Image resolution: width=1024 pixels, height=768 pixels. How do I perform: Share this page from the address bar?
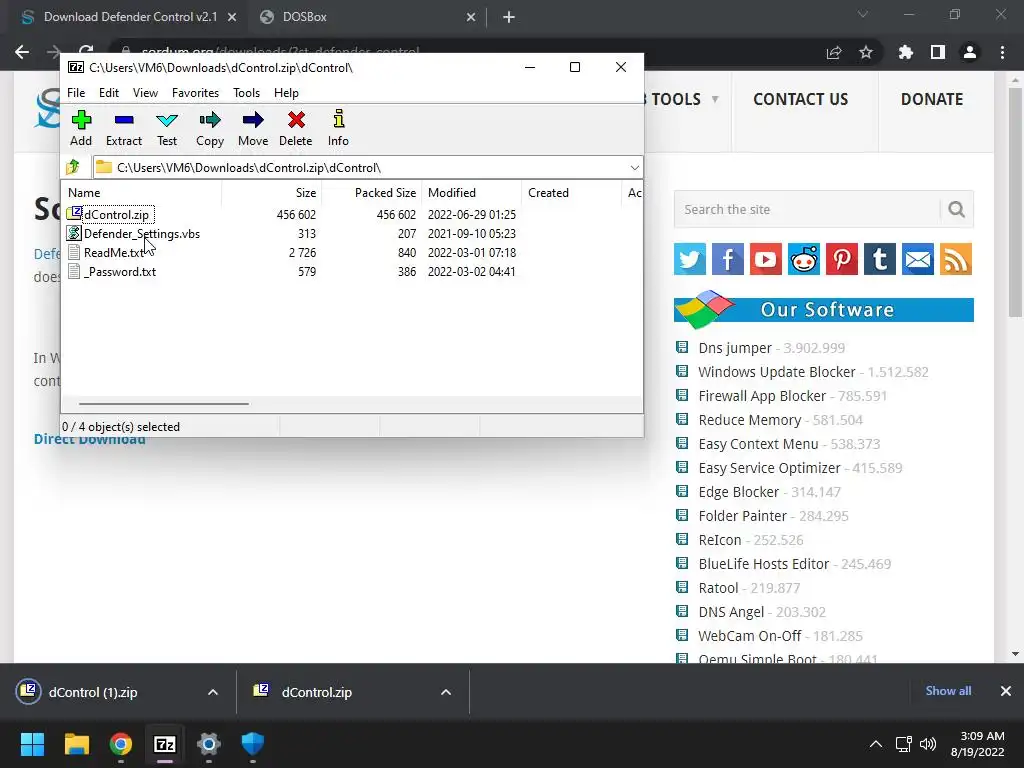click(x=834, y=52)
